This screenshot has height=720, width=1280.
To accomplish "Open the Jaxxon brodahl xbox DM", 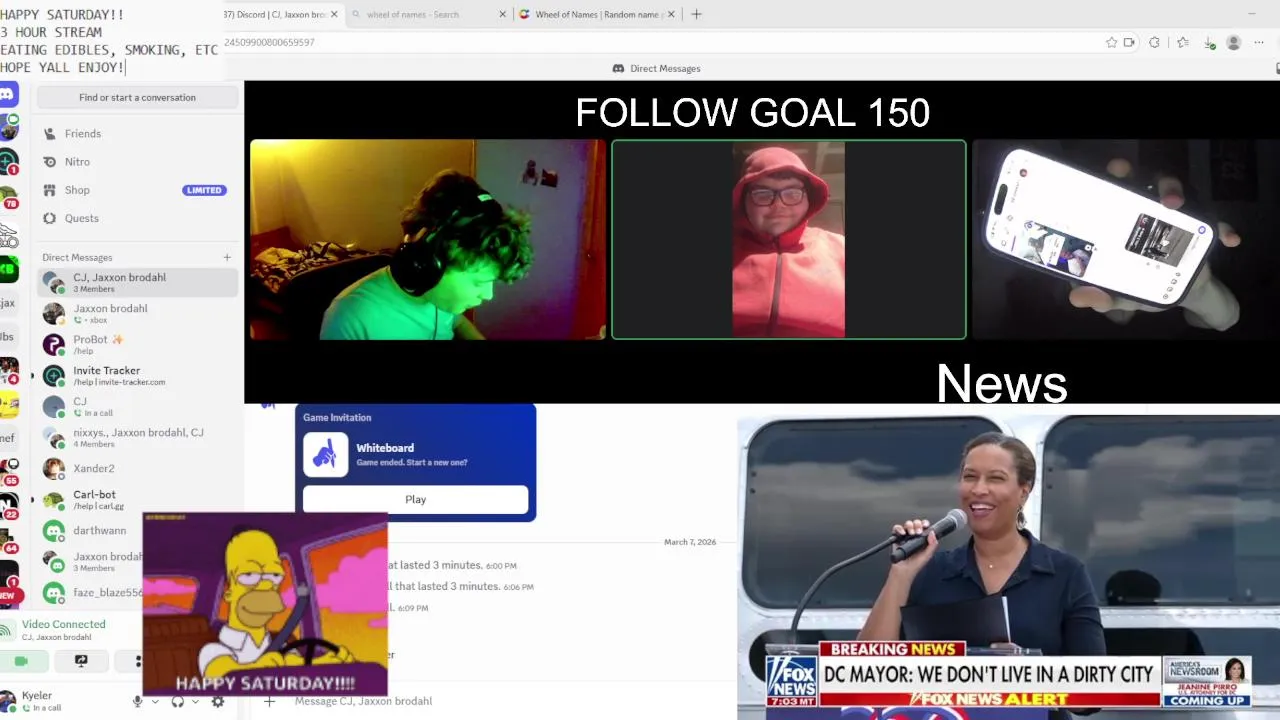I will click(138, 313).
